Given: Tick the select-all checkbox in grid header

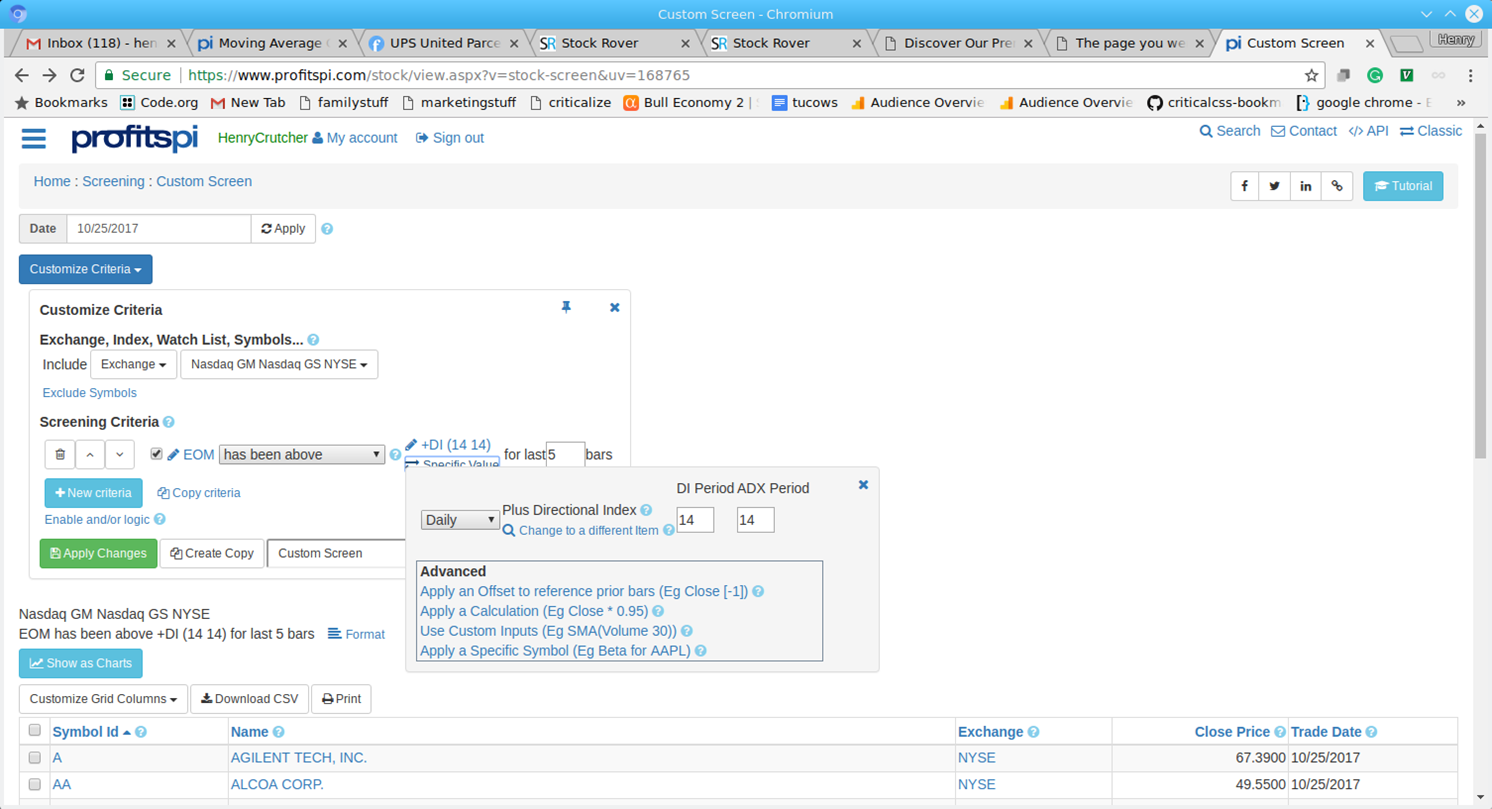Looking at the screenshot, I should click(35, 730).
